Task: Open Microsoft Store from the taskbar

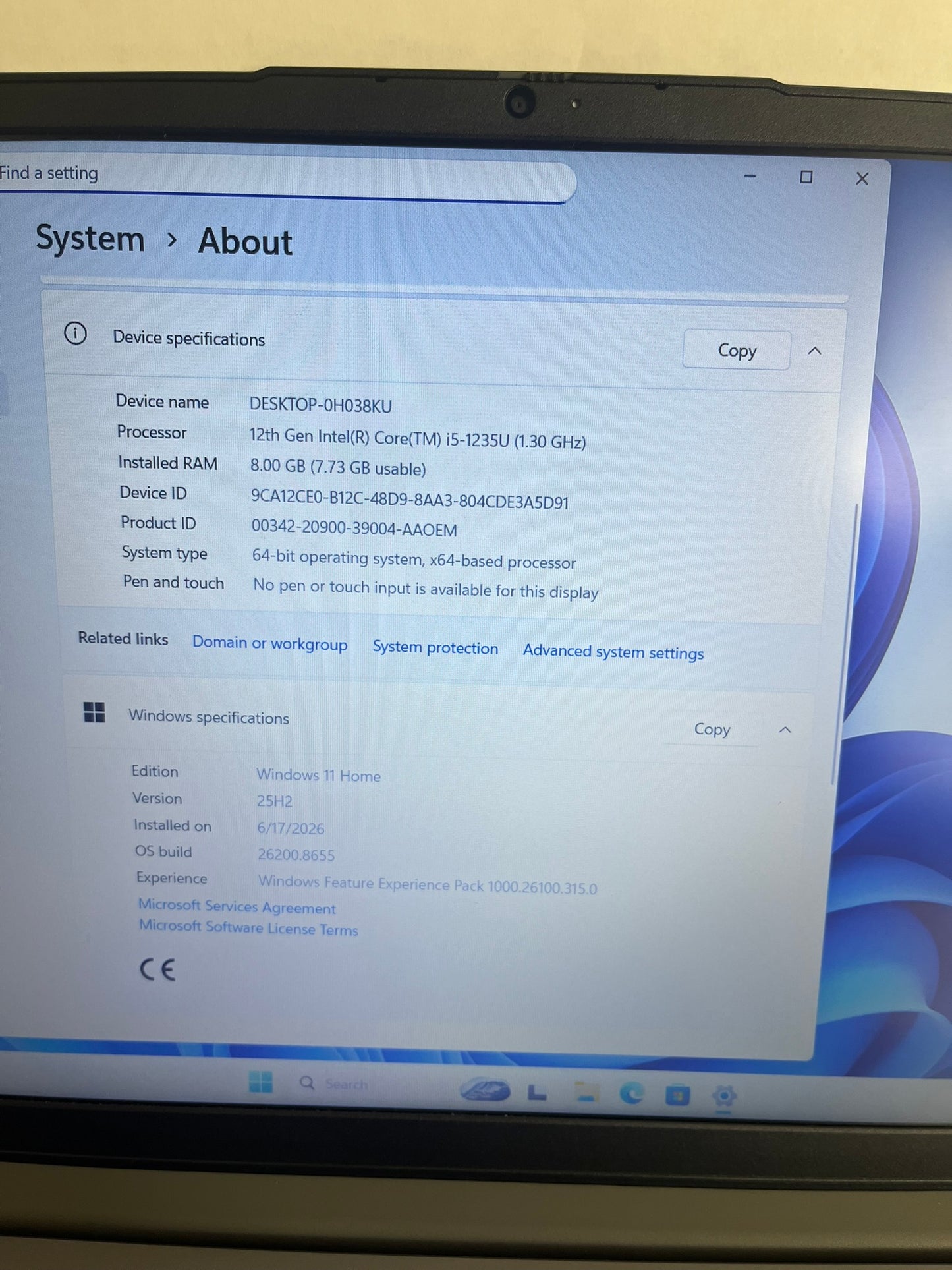Action: point(677,1095)
